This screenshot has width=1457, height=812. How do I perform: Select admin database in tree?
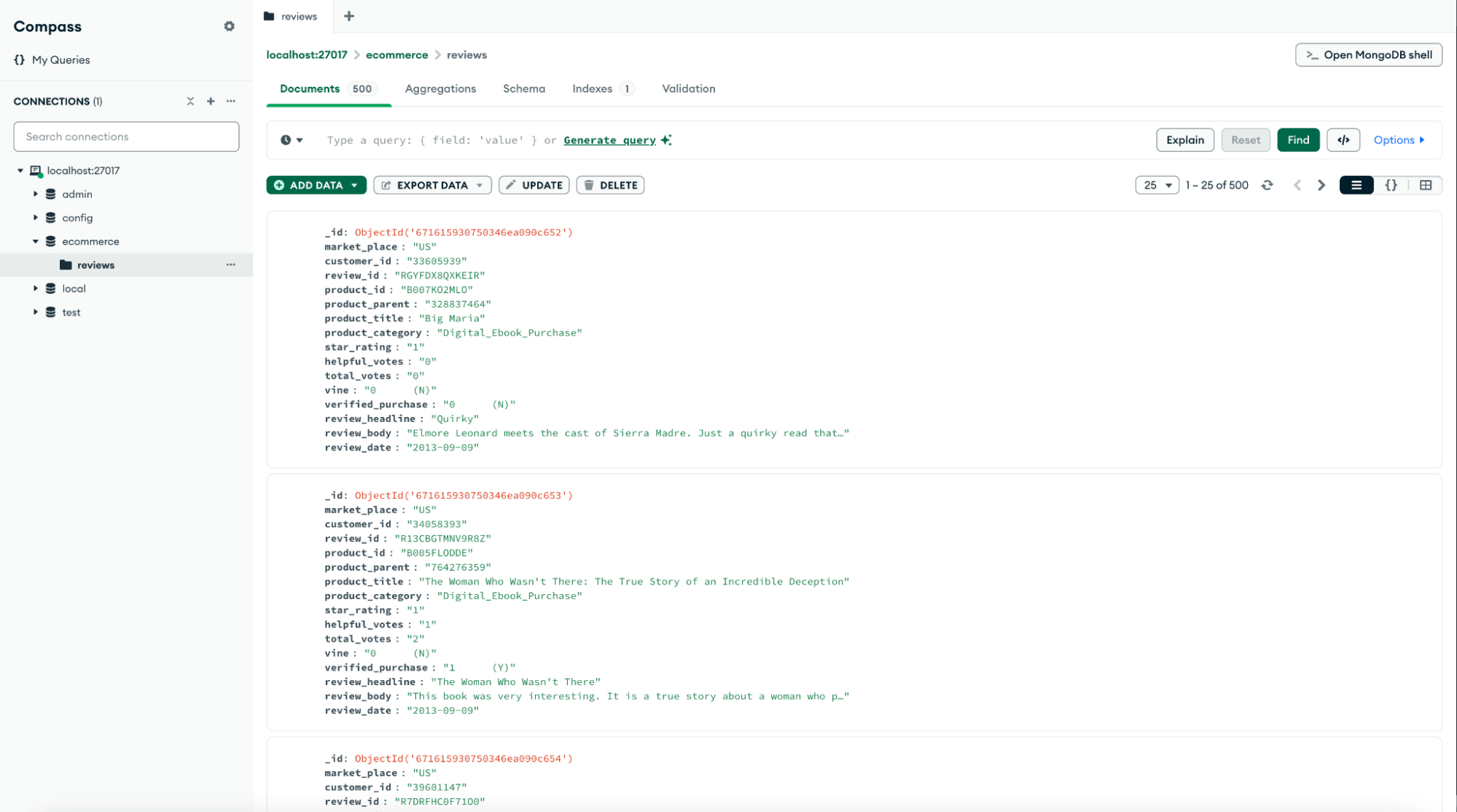point(77,194)
